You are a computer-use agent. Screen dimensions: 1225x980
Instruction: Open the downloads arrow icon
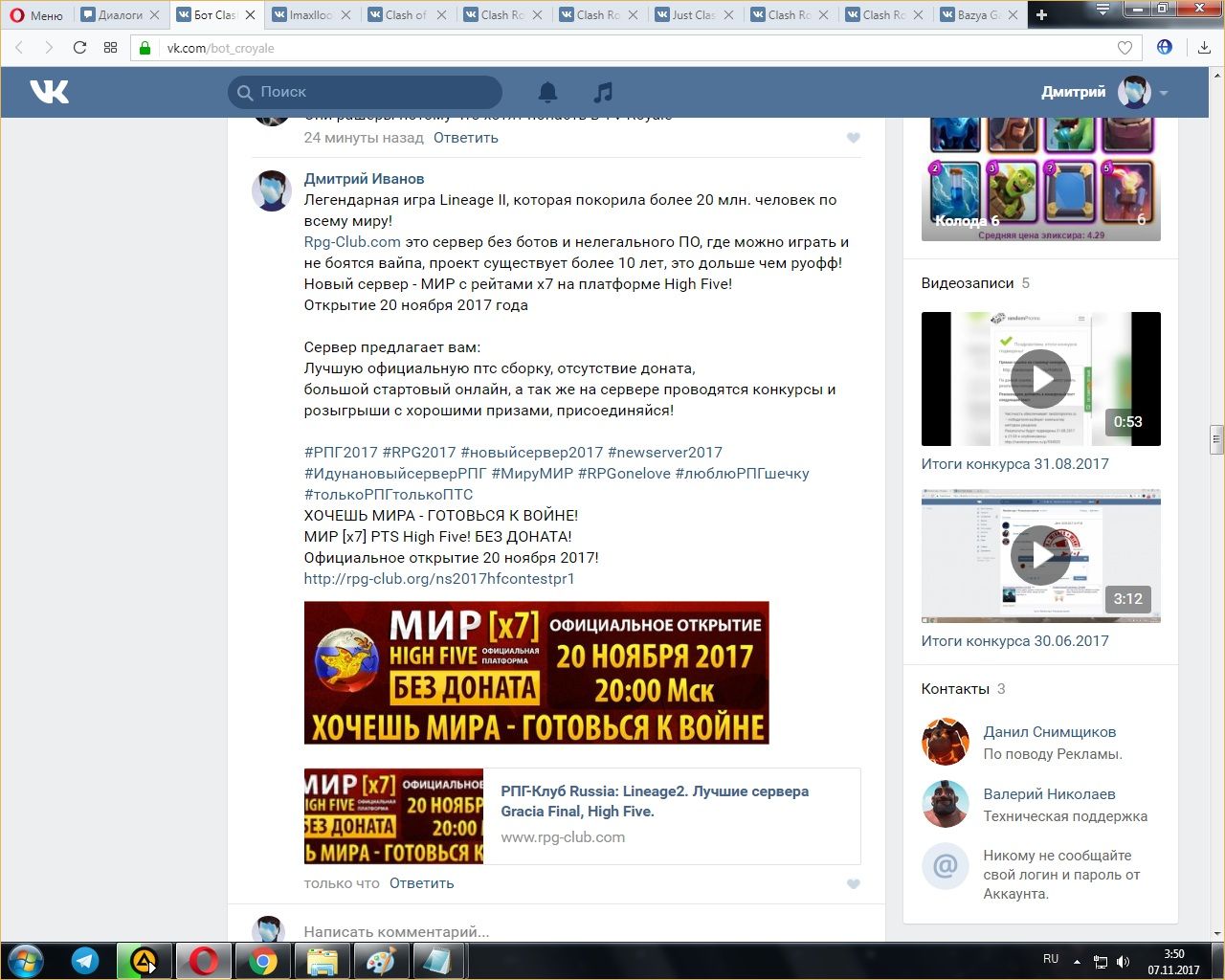[1204, 48]
